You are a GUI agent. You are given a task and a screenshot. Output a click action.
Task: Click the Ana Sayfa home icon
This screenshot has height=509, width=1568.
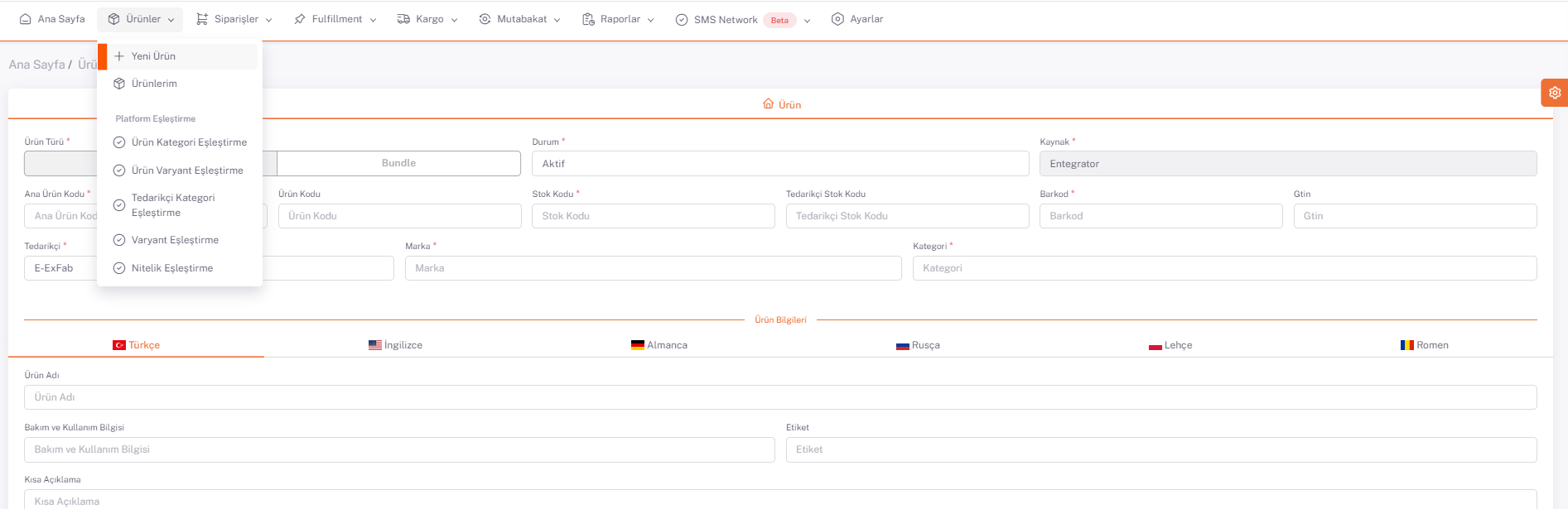tap(26, 19)
